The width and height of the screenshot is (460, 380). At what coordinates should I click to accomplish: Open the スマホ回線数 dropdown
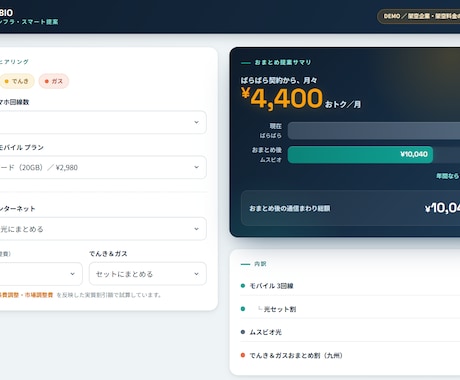(103, 122)
